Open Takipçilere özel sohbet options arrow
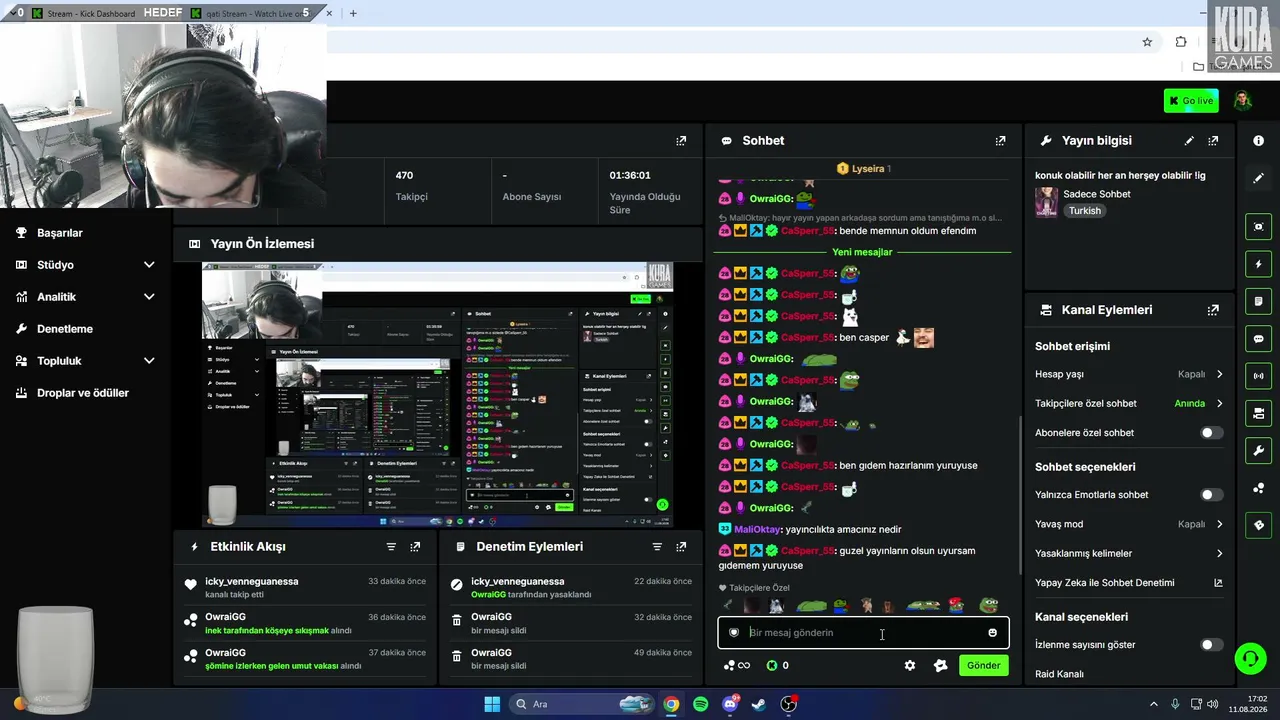The width and height of the screenshot is (1280, 720). click(1219, 404)
